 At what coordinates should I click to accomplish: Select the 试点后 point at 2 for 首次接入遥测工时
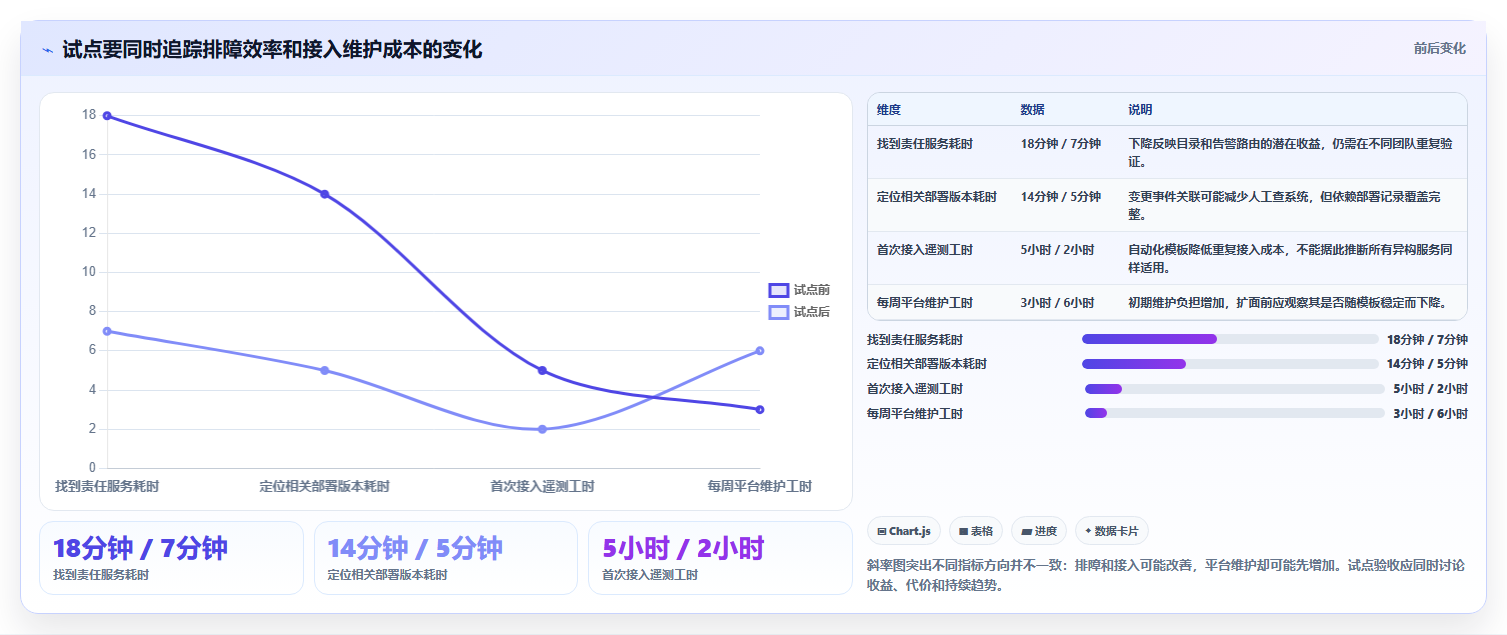(x=542, y=429)
